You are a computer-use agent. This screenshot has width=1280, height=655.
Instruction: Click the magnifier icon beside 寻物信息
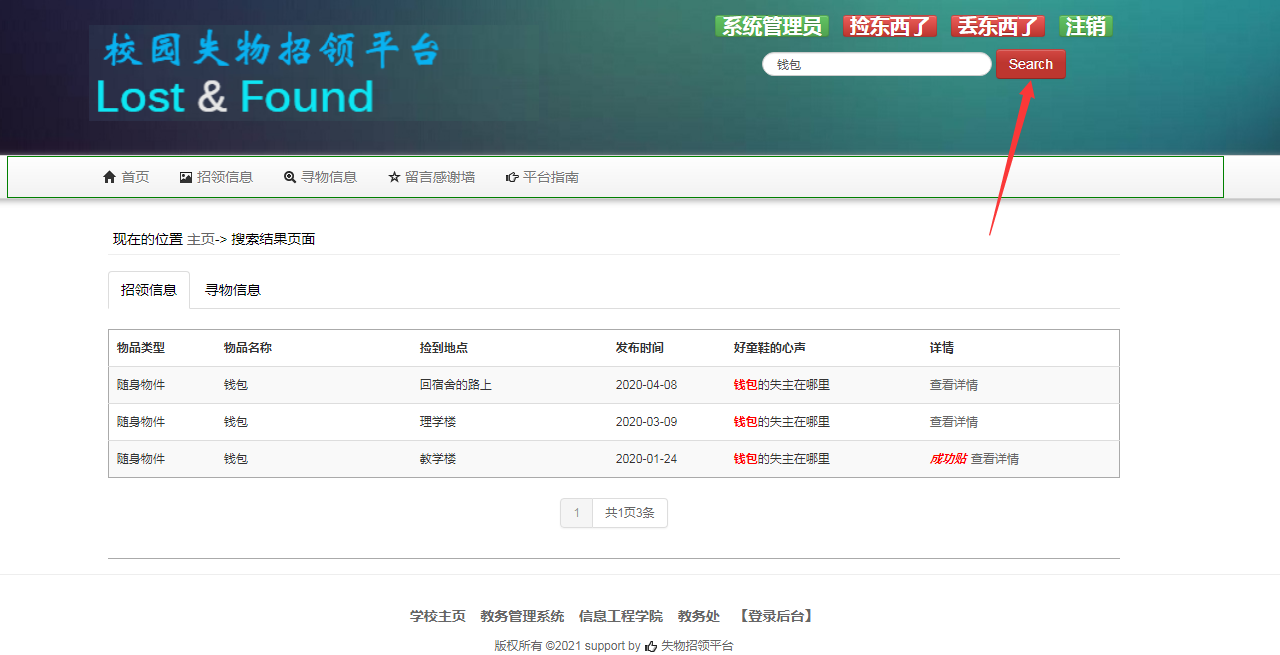(x=290, y=177)
